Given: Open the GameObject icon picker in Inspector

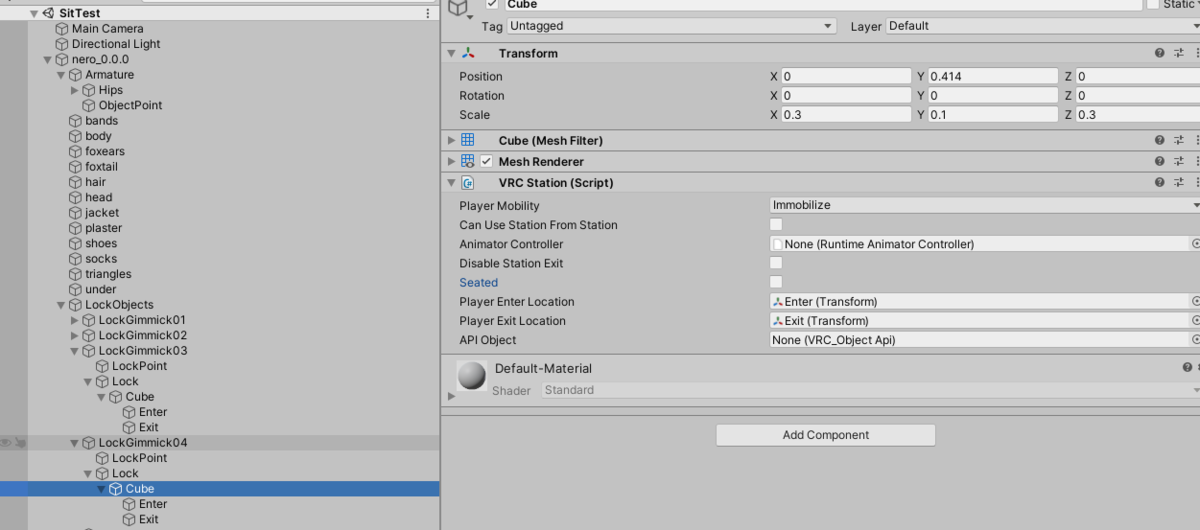Looking at the screenshot, I should click(x=459, y=8).
